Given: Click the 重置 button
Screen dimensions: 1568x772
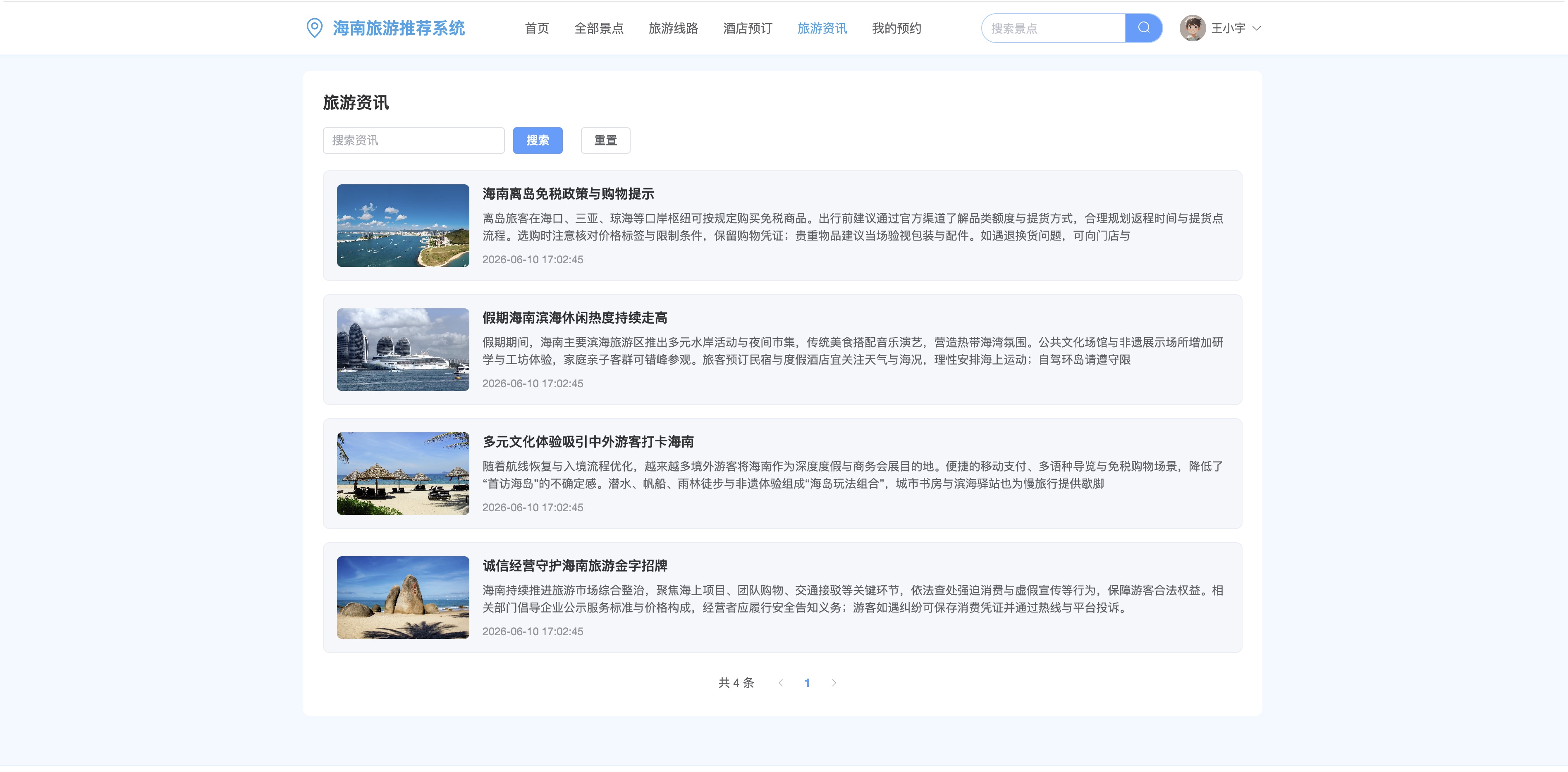Looking at the screenshot, I should (x=606, y=141).
